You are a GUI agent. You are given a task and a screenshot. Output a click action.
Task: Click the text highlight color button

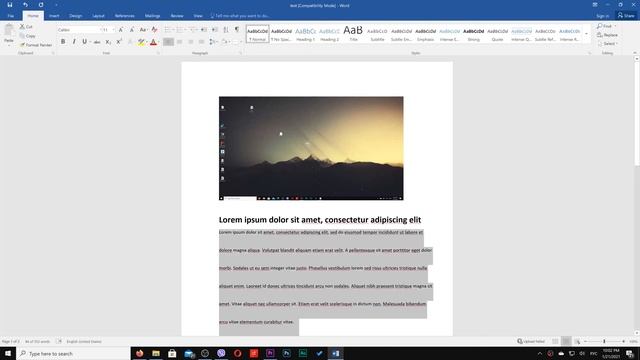tap(141, 42)
